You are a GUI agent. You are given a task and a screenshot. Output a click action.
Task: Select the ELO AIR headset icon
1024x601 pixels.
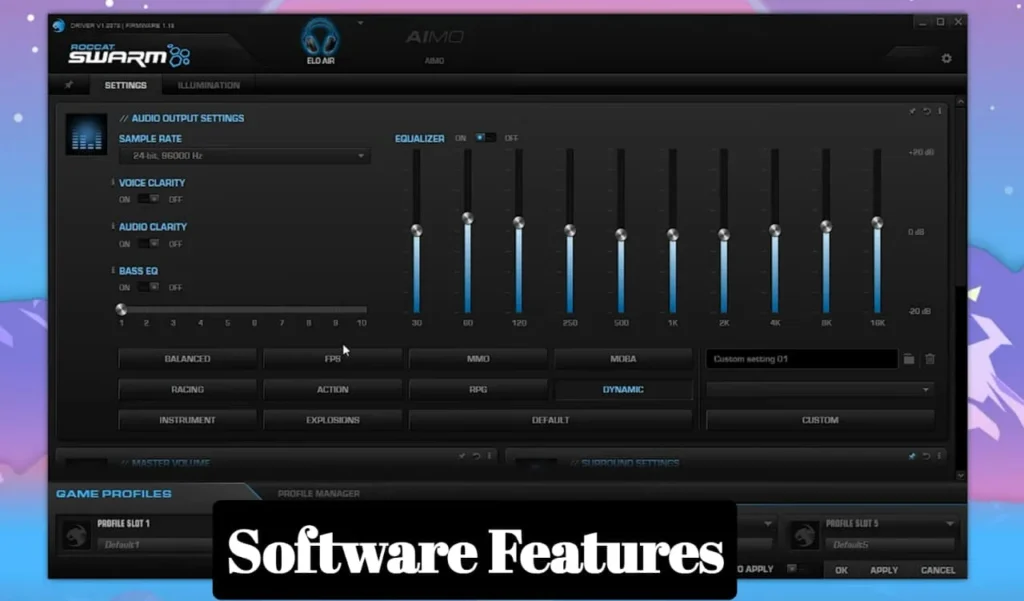click(320, 40)
